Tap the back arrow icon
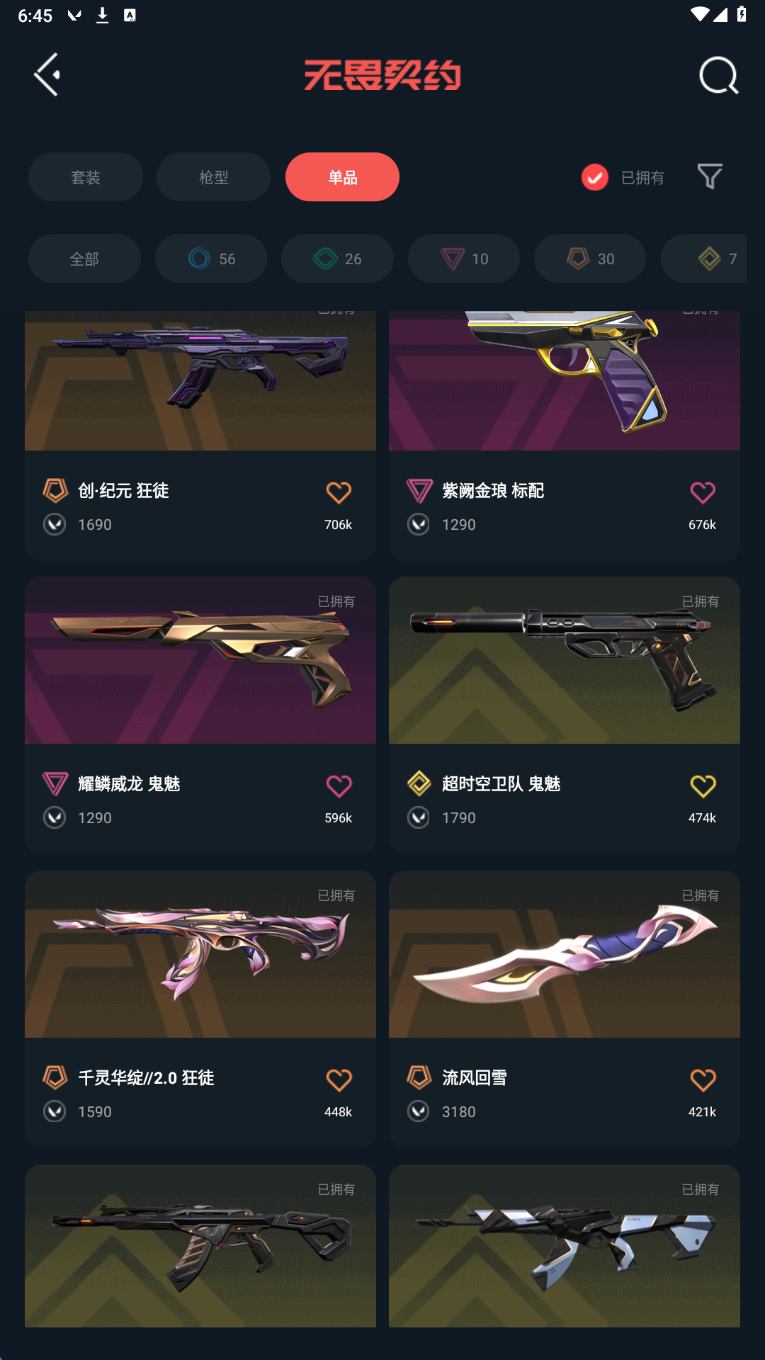This screenshot has width=765, height=1360. 47,75
